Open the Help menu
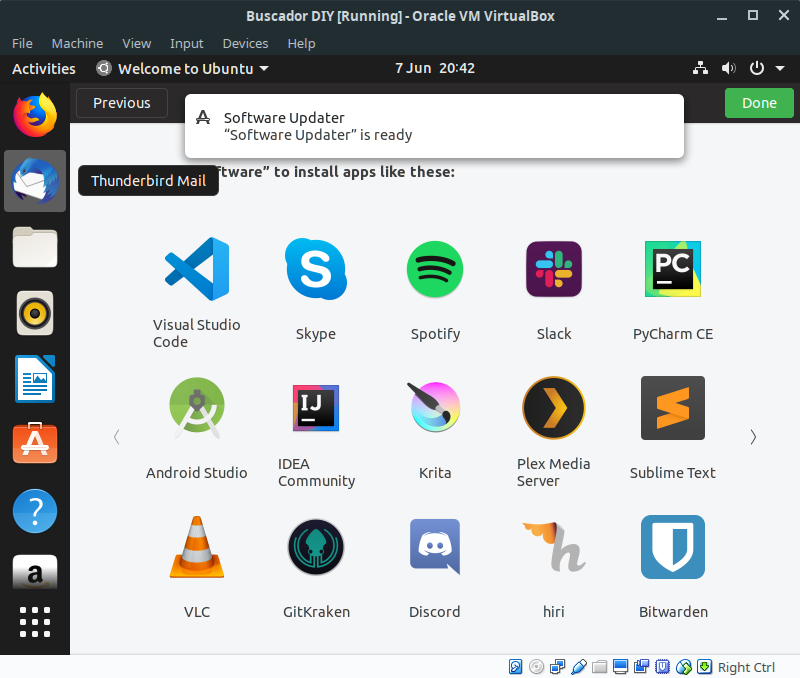This screenshot has width=800, height=678. pos(301,43)
